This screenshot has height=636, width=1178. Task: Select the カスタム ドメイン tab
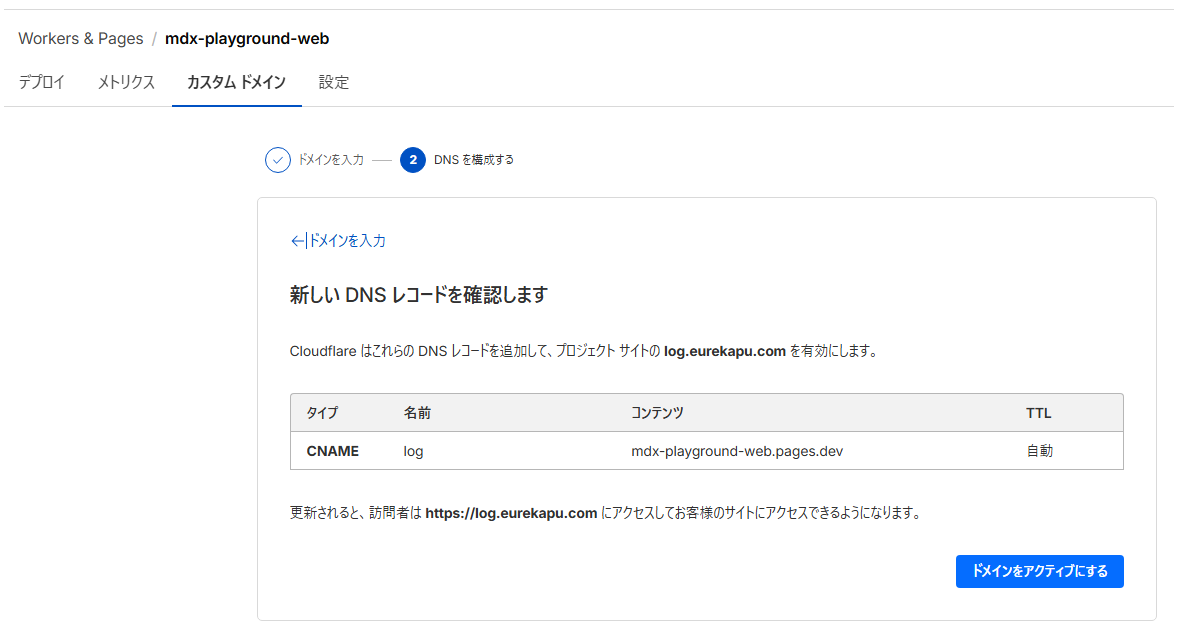236,82
